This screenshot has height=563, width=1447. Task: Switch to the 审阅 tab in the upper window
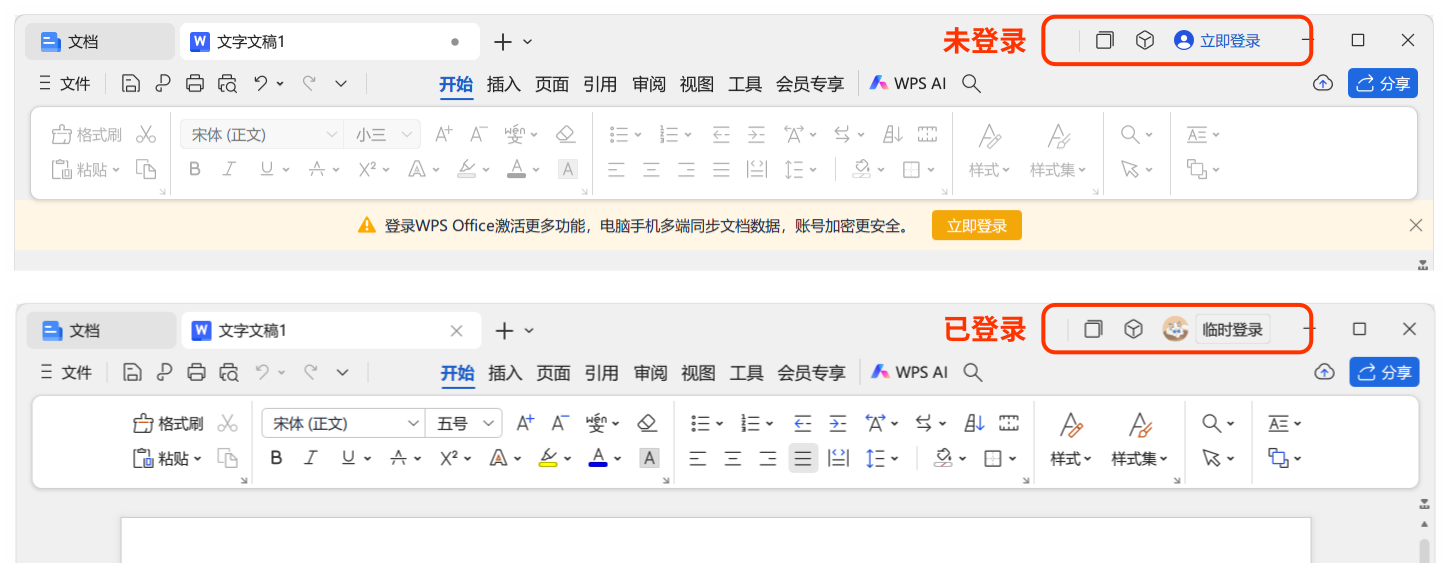pyautogui.click(x=649, y=84)
